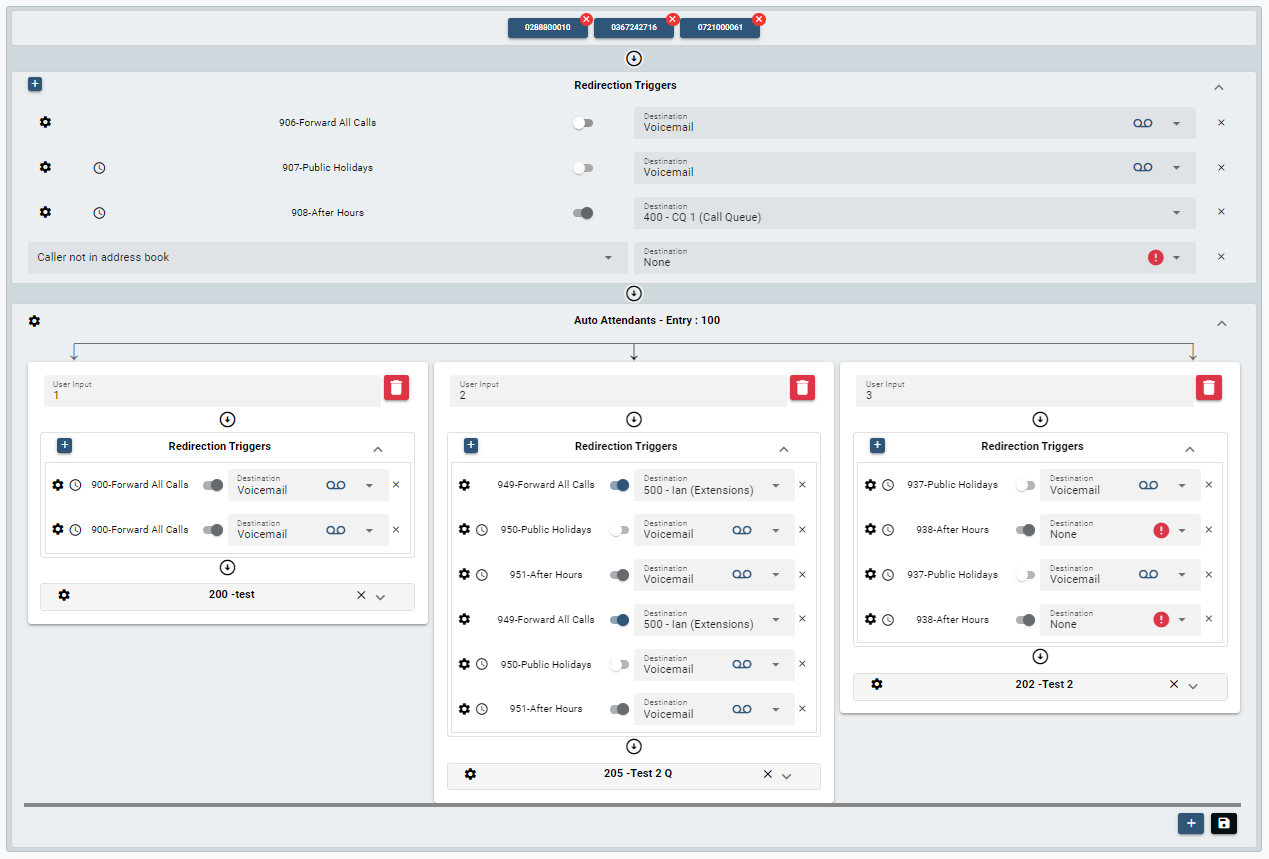Click the phone number chip 0288800010
Image resolution: width=1269 pixels, height=859 pixels.
point(547,28)
